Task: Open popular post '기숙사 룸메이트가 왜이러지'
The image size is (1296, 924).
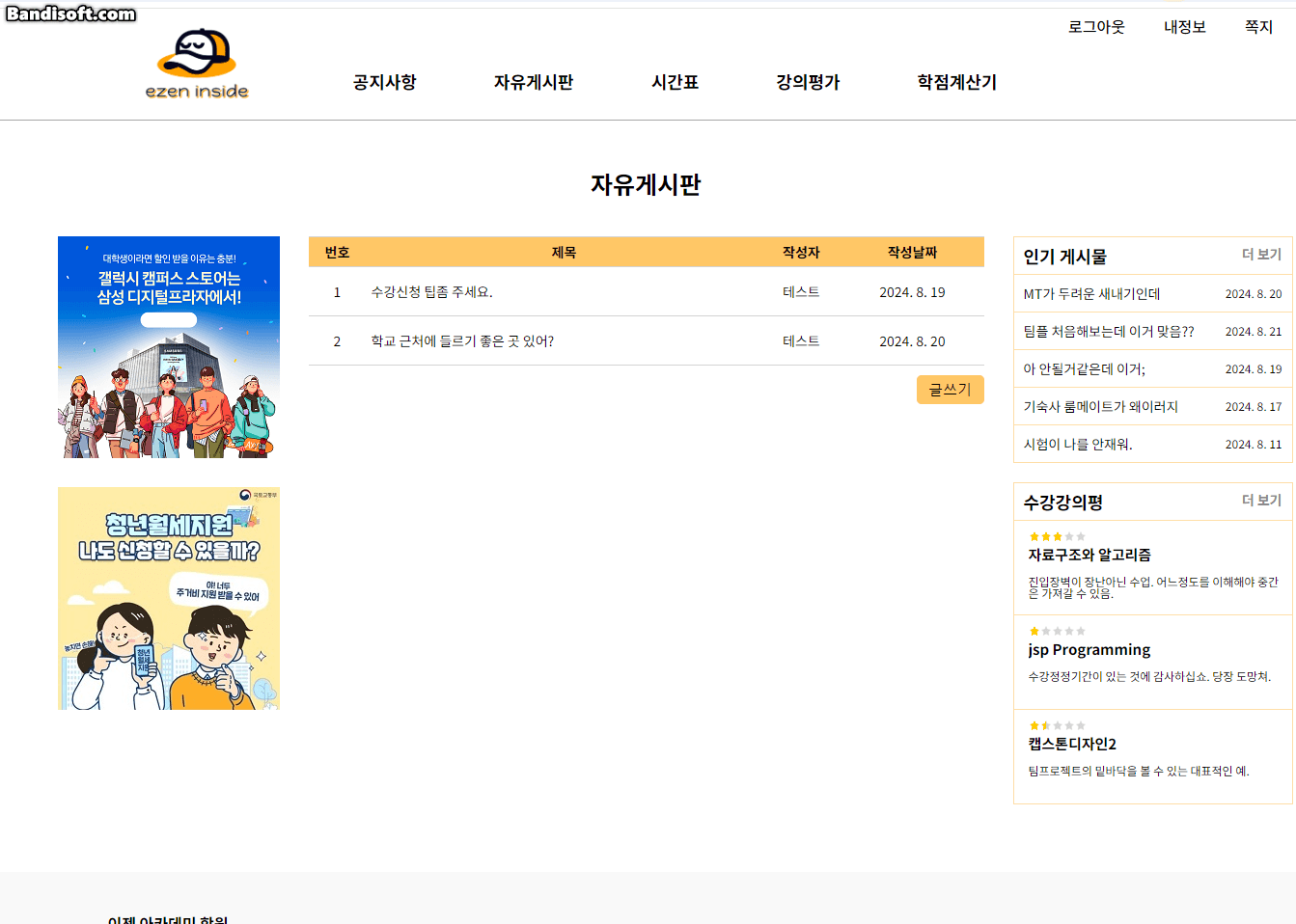Action: click(x=1101, y=407)
